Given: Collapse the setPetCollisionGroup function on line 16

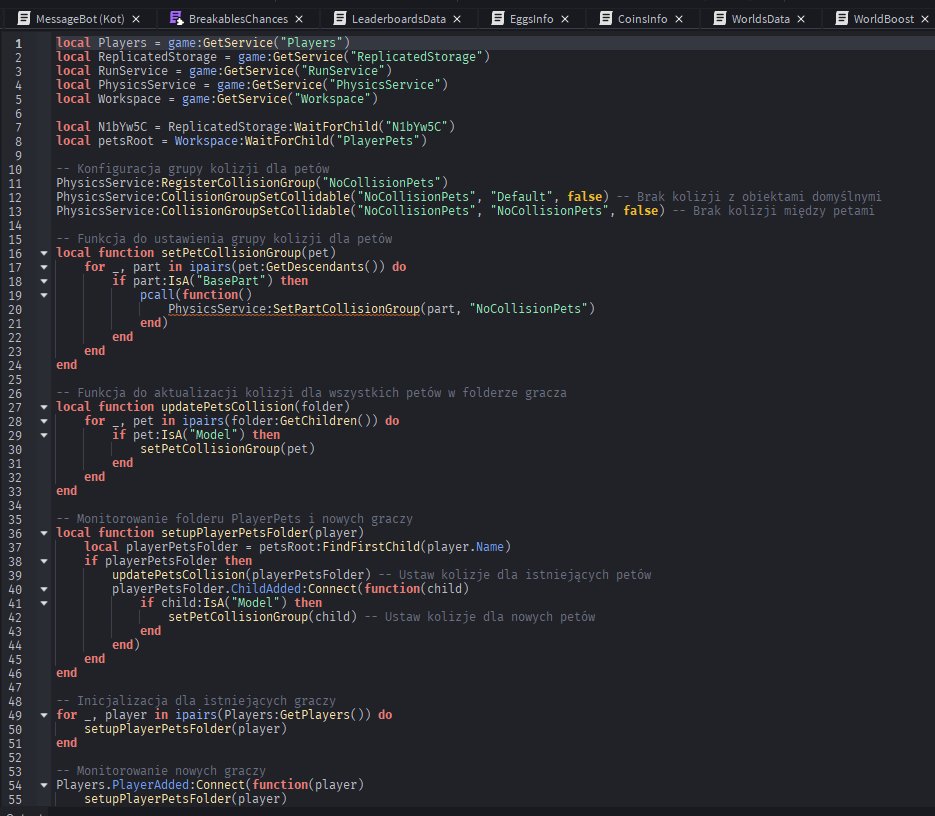Looking at the screenshot, I should (44, 253).
